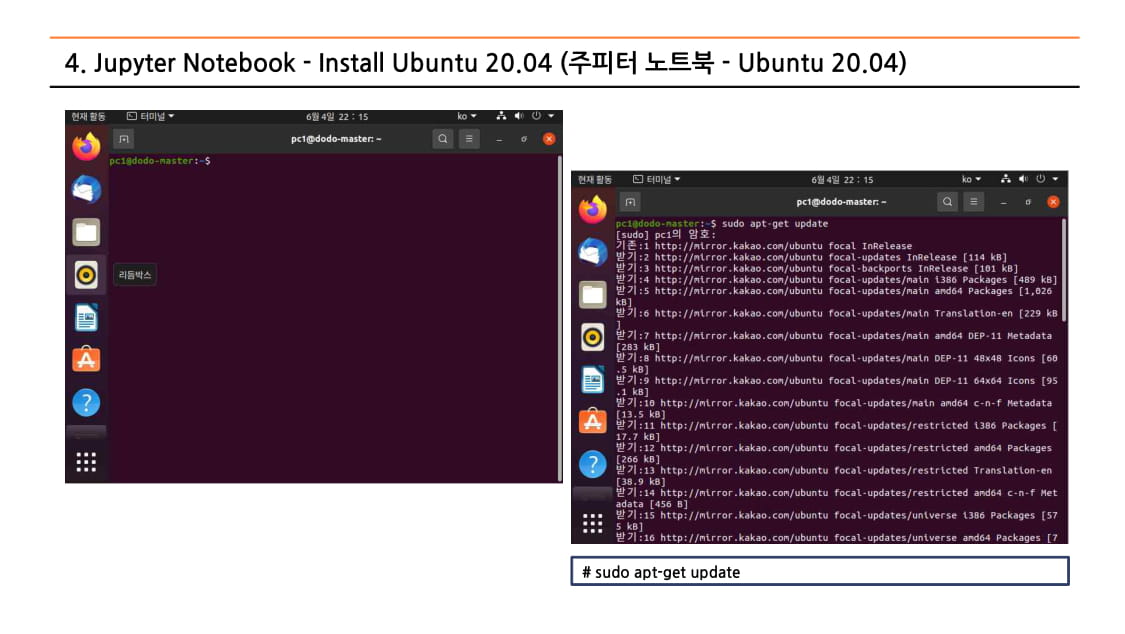
Task: Open Thunderbird mail in right window dock
Action: coord(593,252)
